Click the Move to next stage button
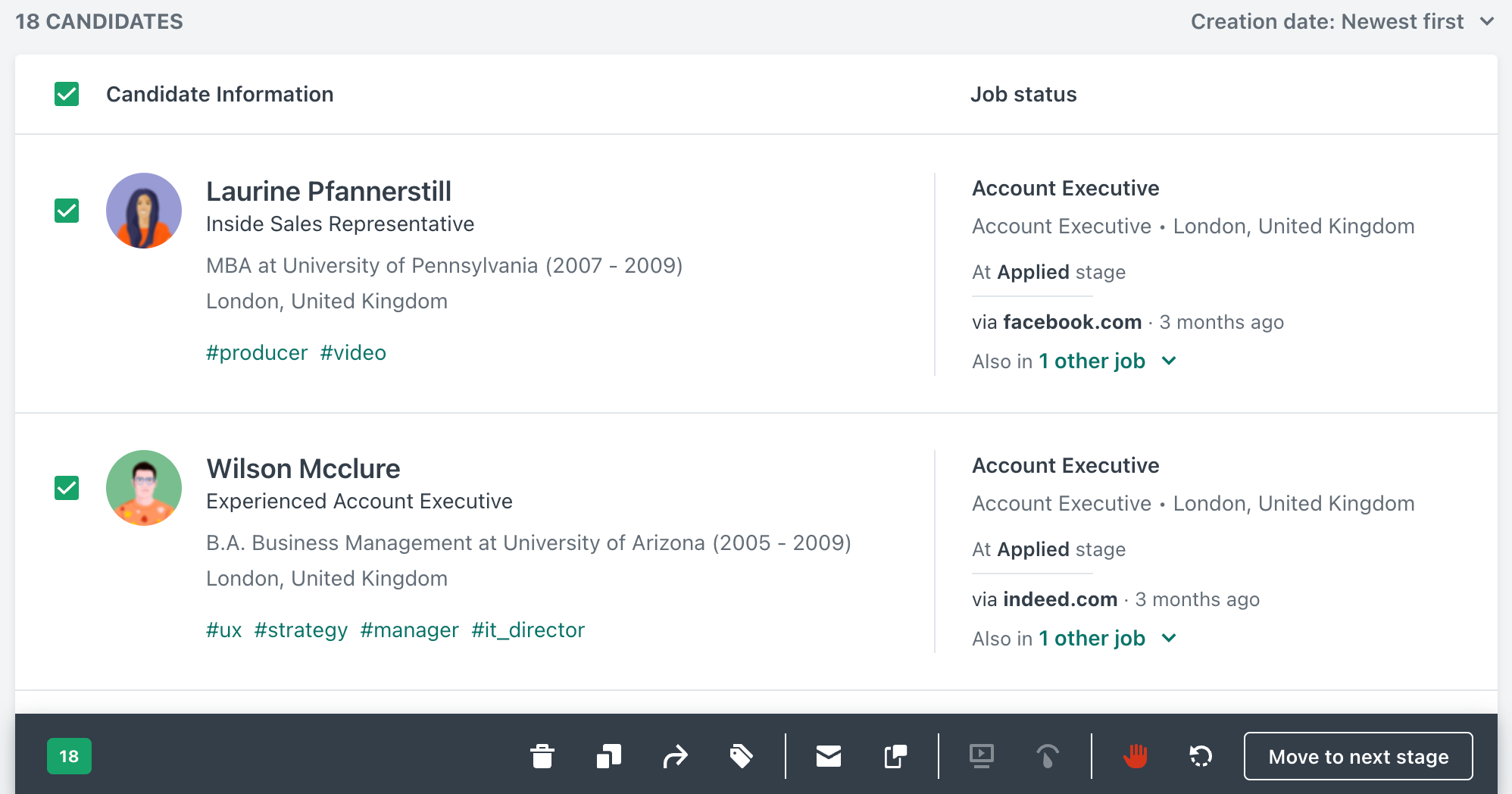 pyautogui.click(x=1358, y=756)
